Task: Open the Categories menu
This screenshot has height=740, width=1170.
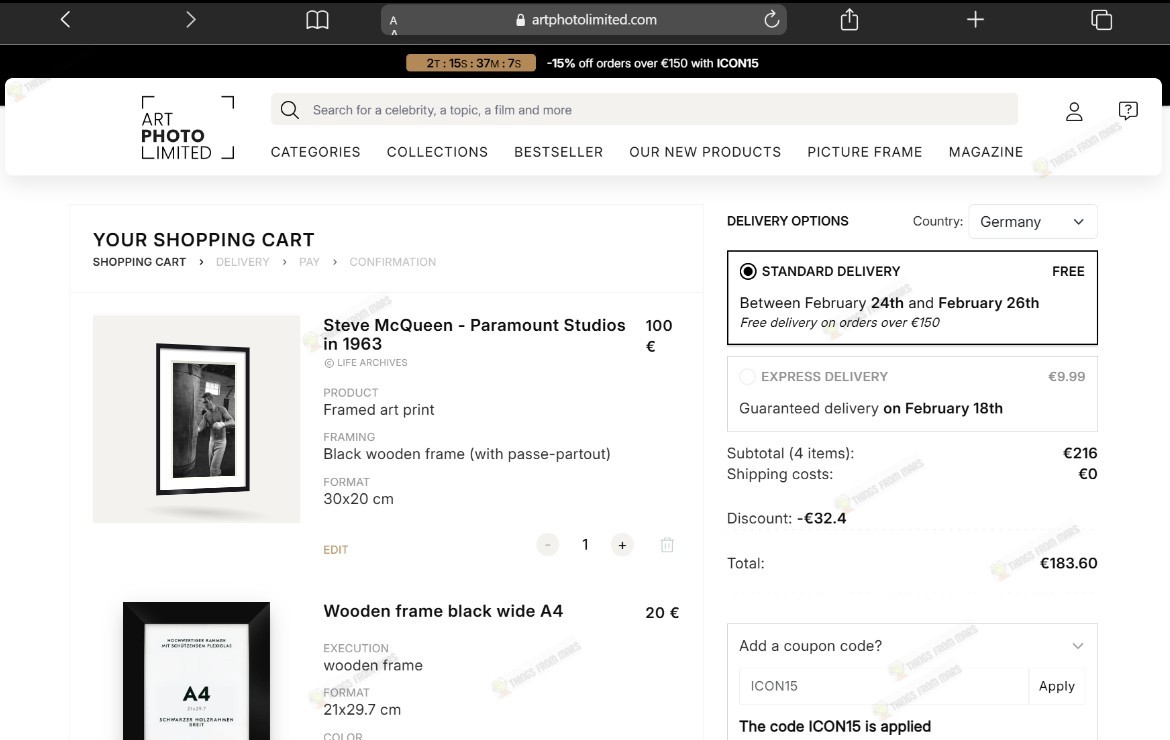Action: click(x=316, y=152)
